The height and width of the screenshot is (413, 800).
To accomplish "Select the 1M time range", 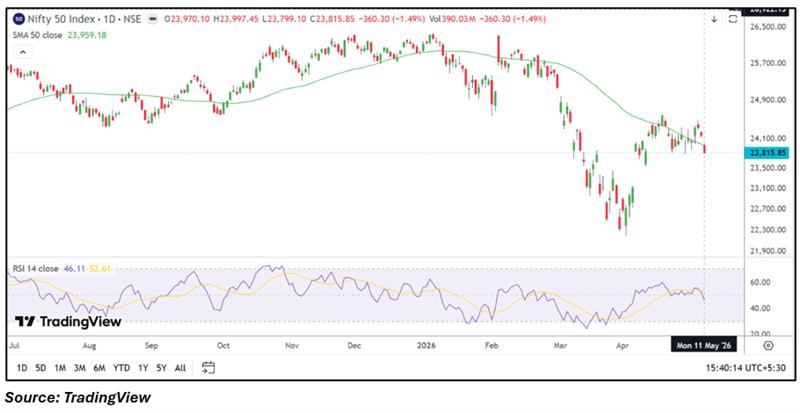I will [x=60, y=368].
